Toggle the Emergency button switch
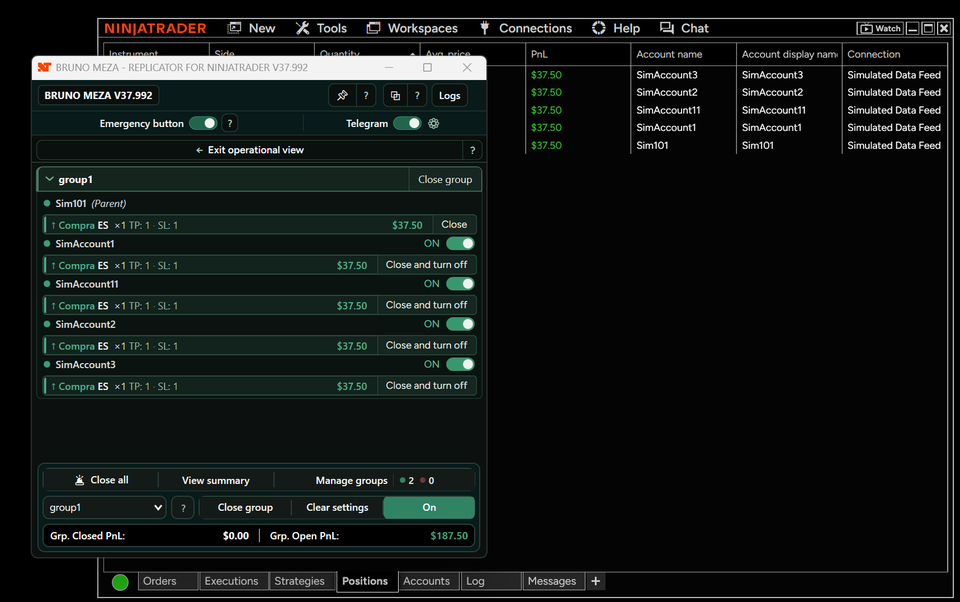Screen dimensions: 960x602 pos(203,124)
